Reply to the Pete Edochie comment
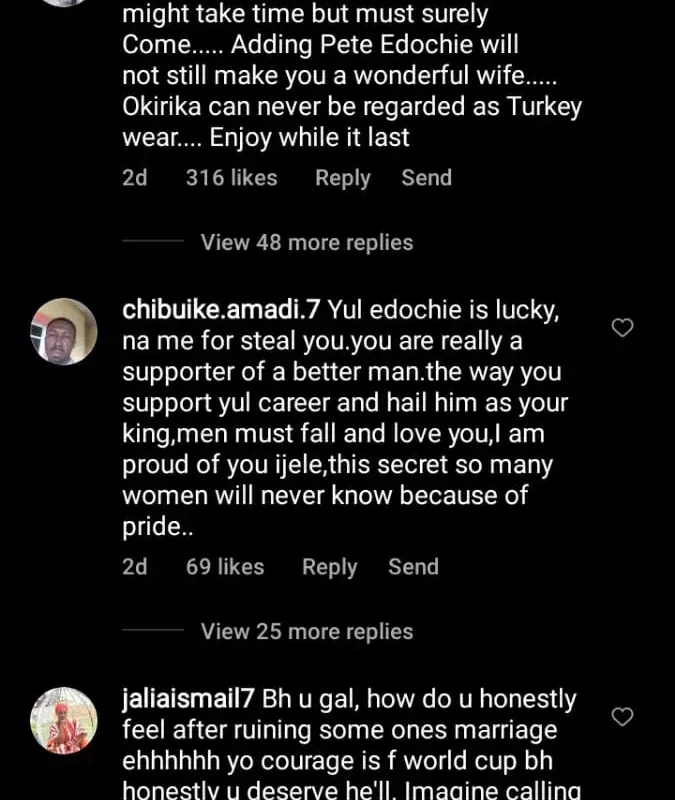This screenshot has width=675, height=800. click(342, 178)
